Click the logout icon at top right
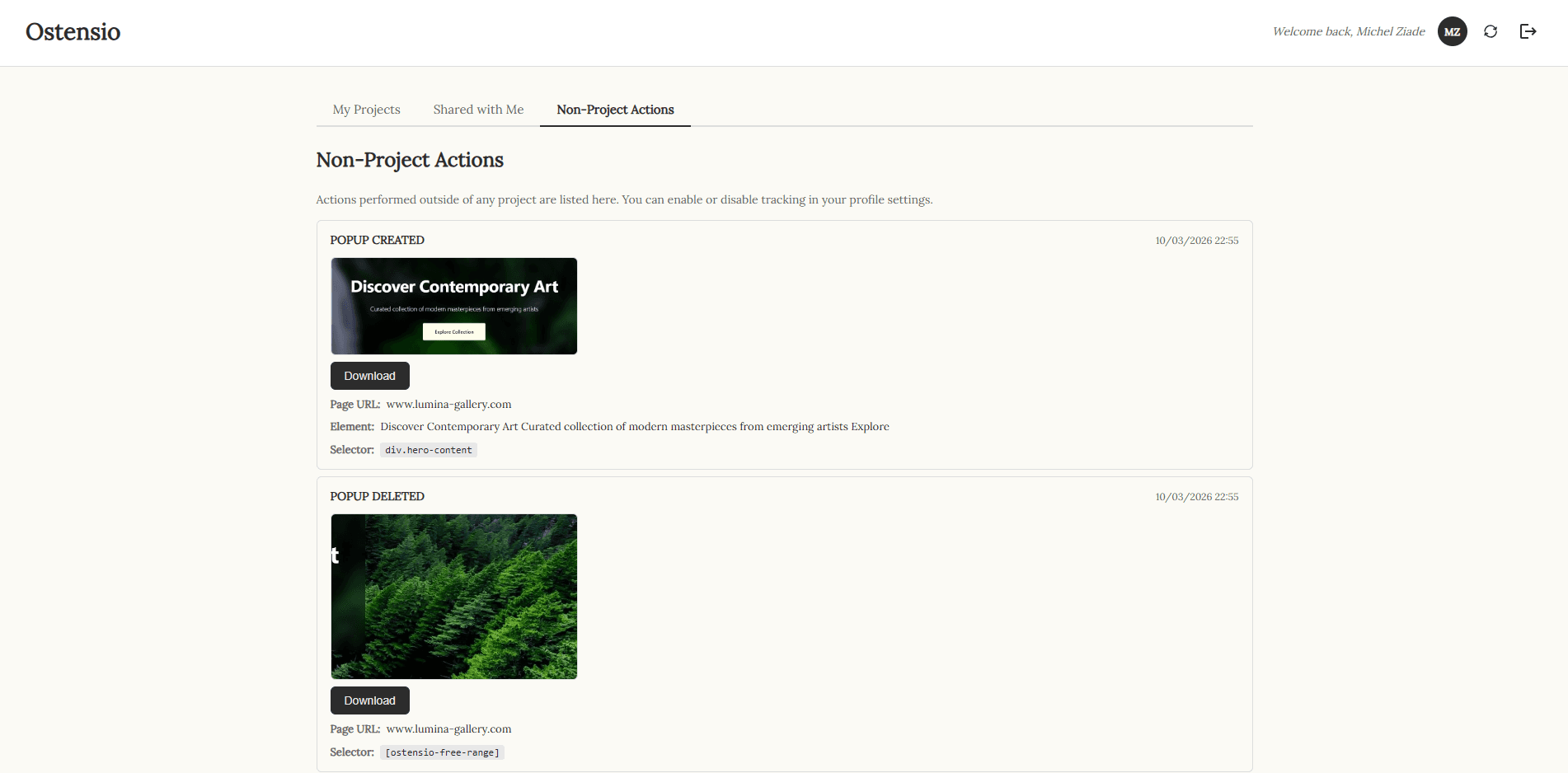 click(x=1528, y=31)
